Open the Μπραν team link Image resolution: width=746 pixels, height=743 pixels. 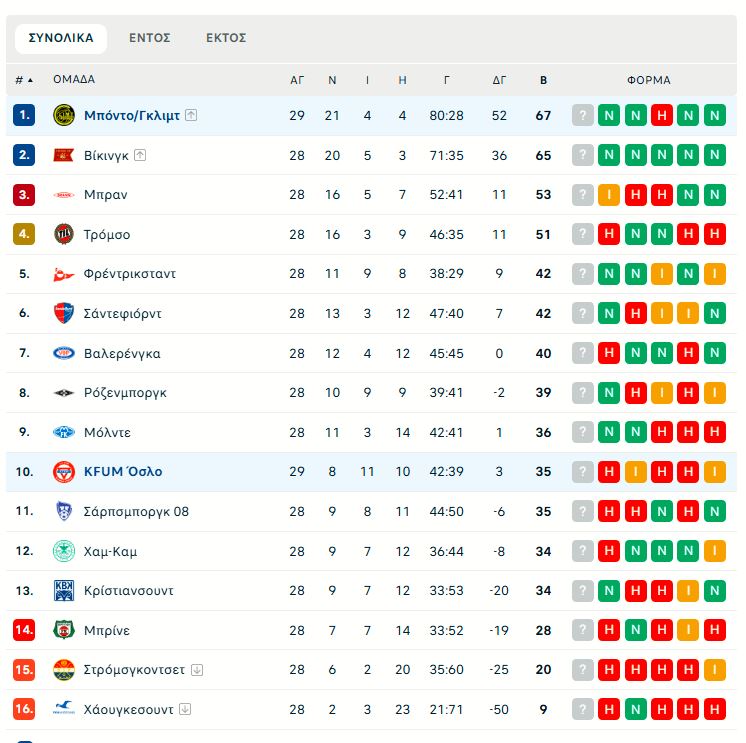point(106,195)
